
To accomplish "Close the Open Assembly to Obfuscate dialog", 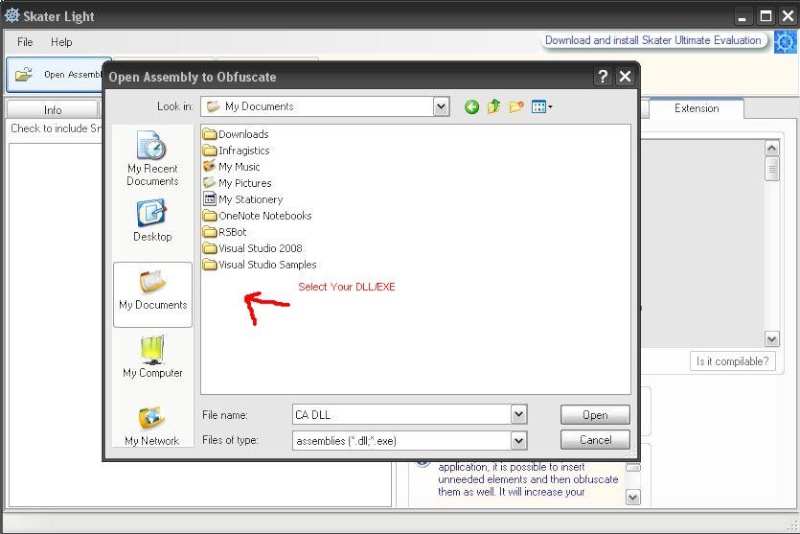I will [x=625, y=77].
